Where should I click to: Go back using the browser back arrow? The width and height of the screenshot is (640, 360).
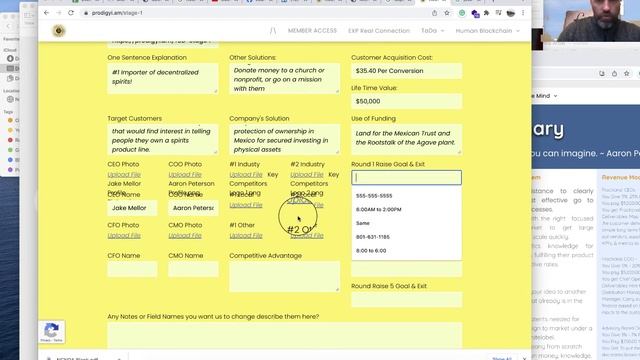(46, 13)
